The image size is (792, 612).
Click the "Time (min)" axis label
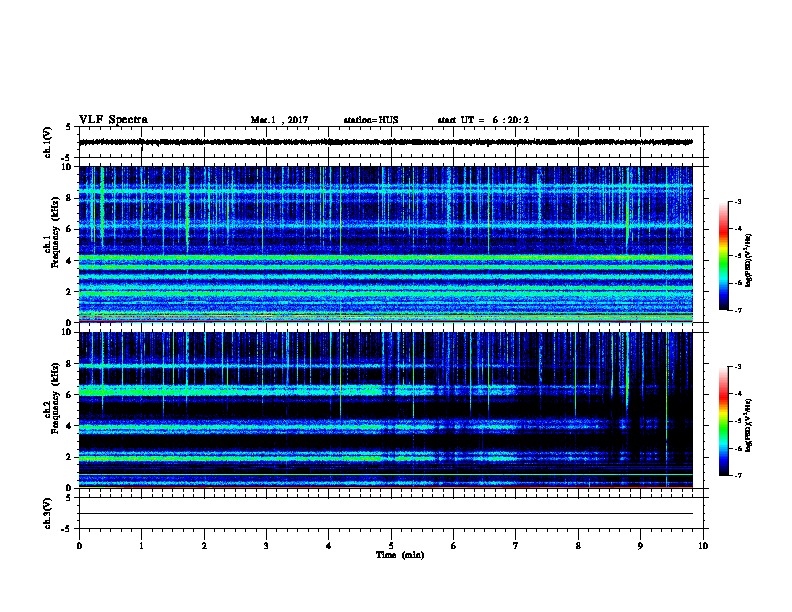[x=400, y=555]
